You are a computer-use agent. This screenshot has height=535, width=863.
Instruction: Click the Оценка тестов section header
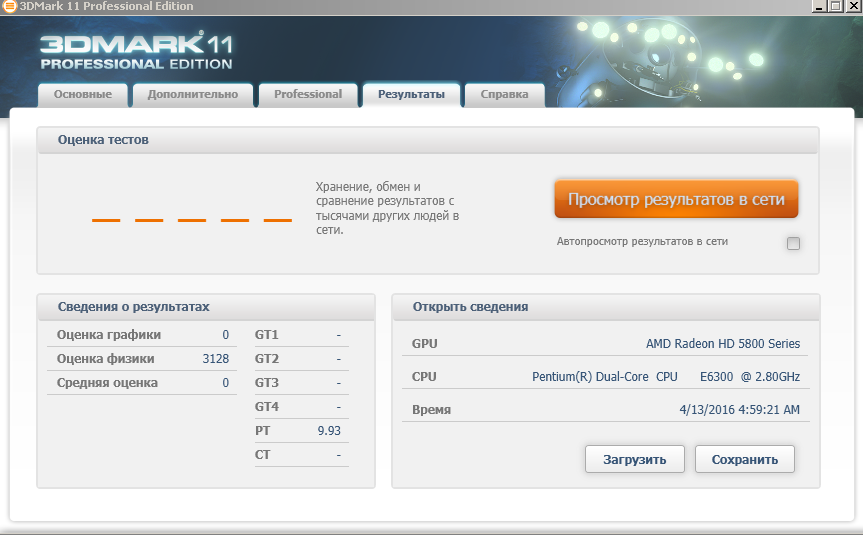tap(103, 140)
